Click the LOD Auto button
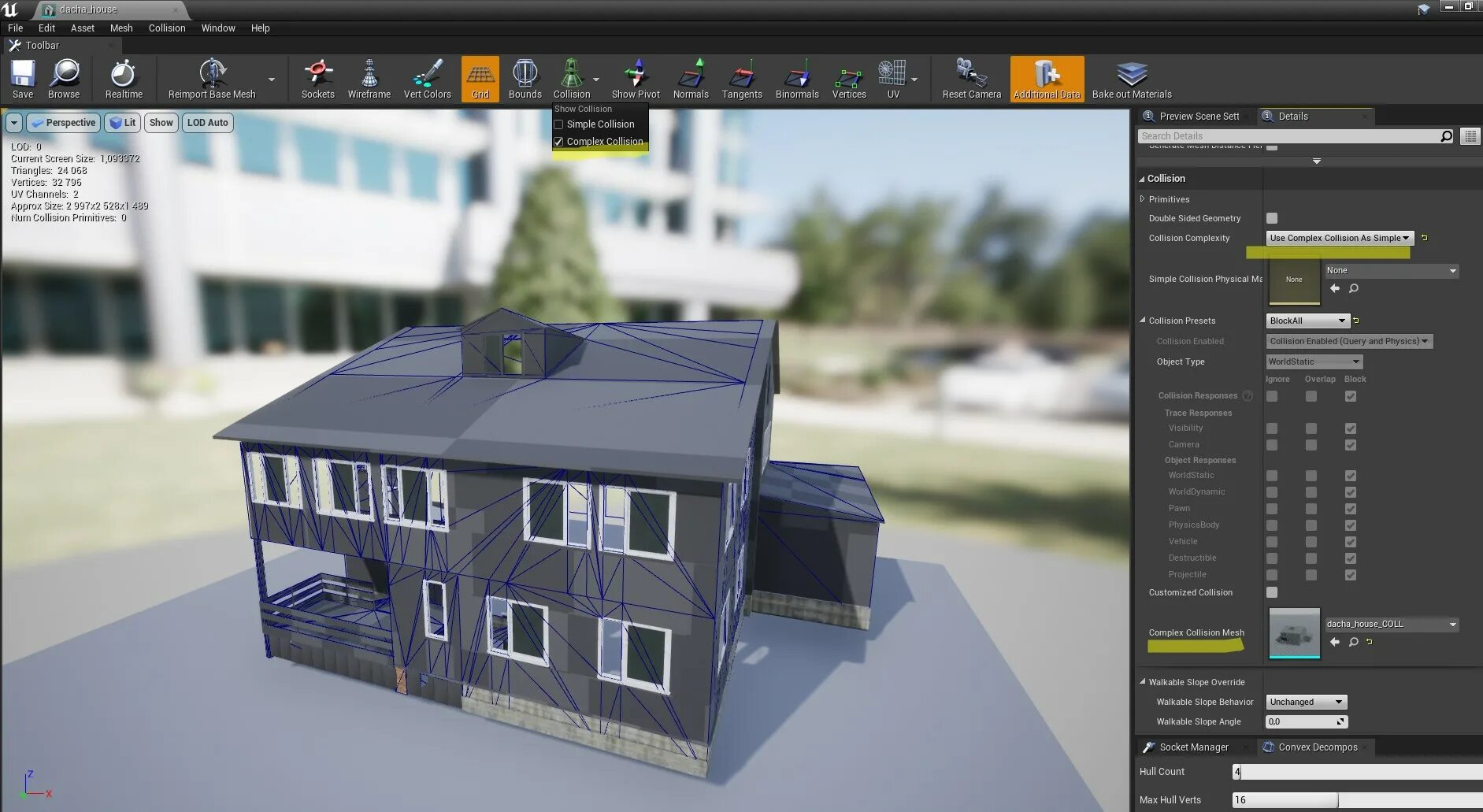This screenshot has width=1483, height=812. pos(208,123)
